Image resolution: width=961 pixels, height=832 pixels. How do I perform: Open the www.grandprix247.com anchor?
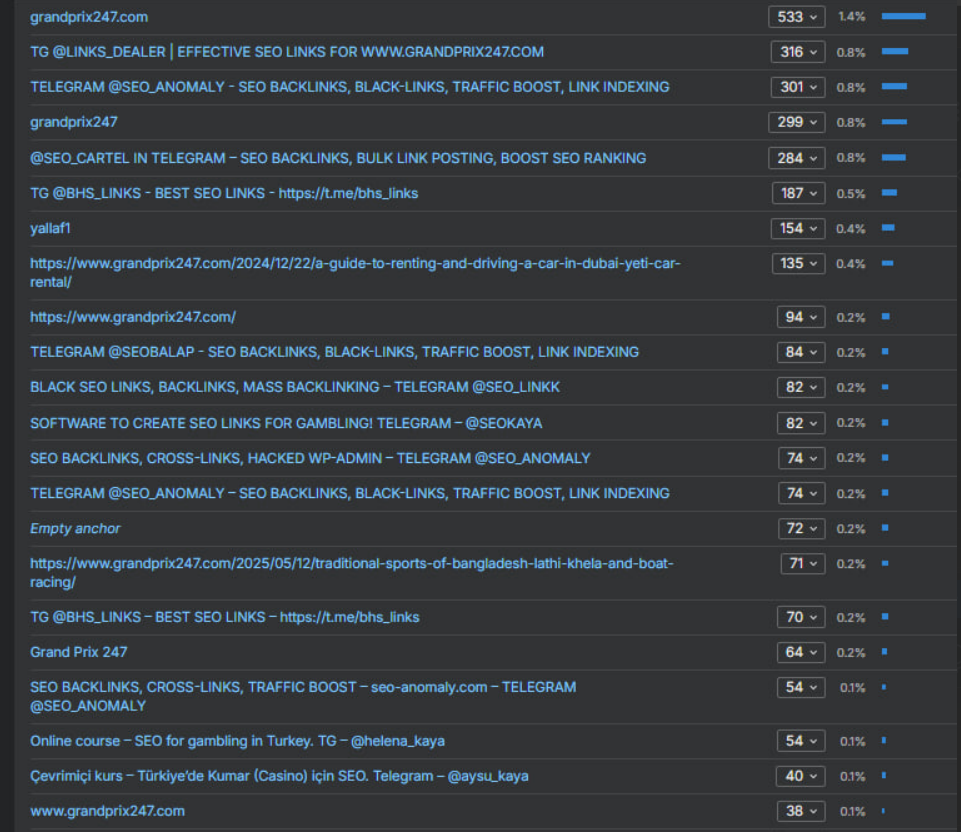pos(107,811)
